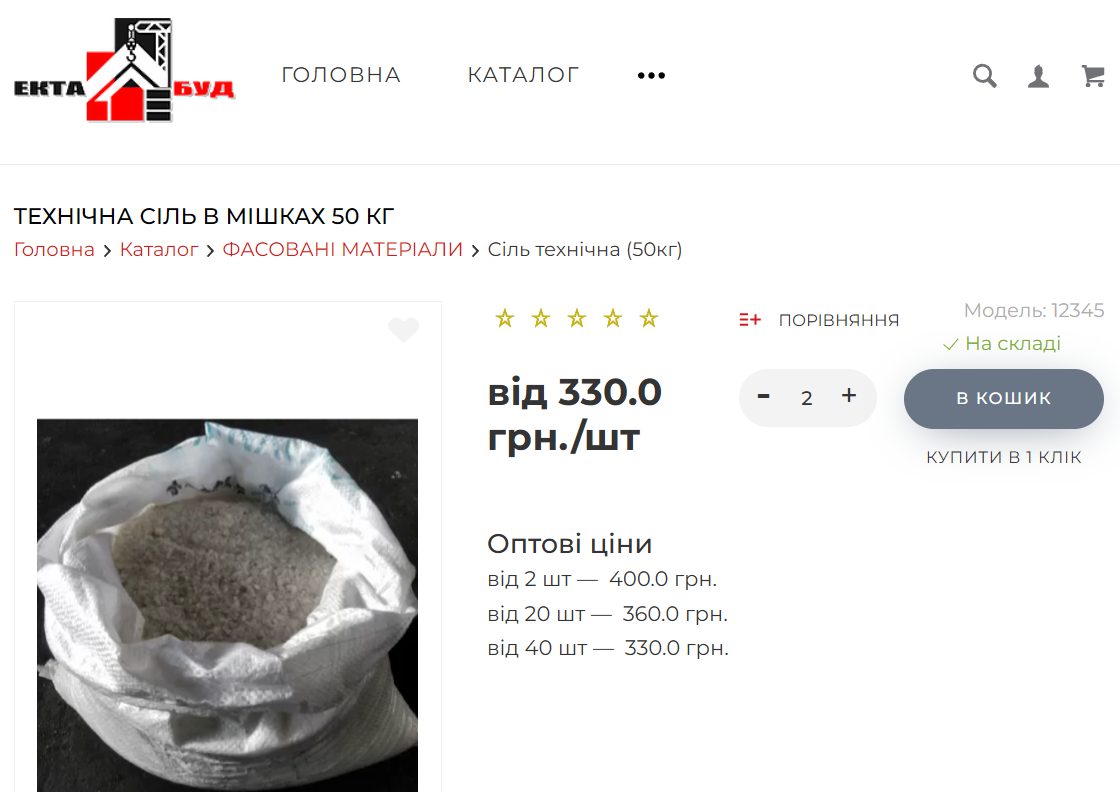Rate product with the third star
This screenshot has height=792, width=1120.
pos(577,319)
